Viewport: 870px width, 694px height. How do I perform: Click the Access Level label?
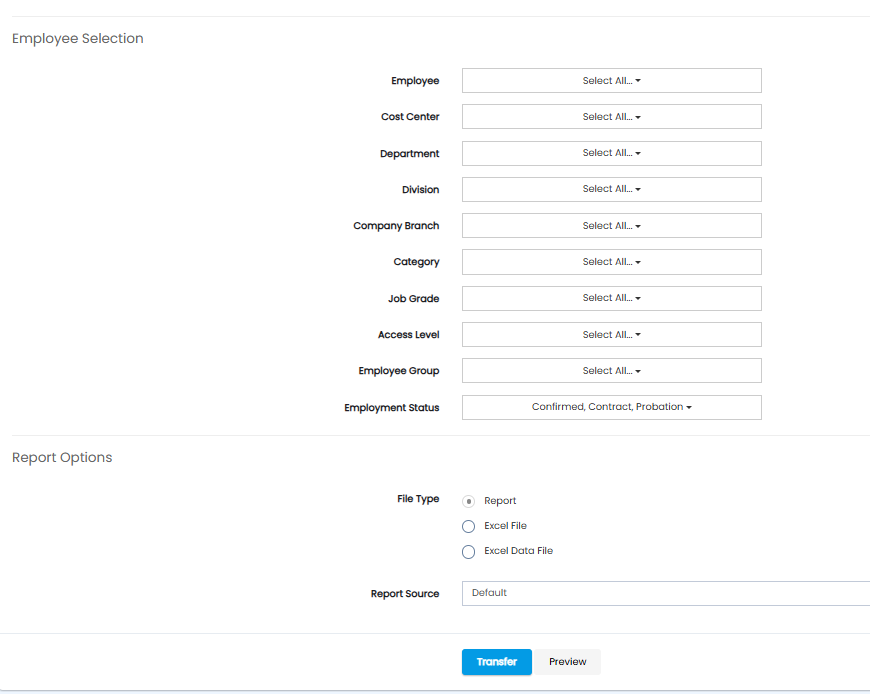point(408,335)
